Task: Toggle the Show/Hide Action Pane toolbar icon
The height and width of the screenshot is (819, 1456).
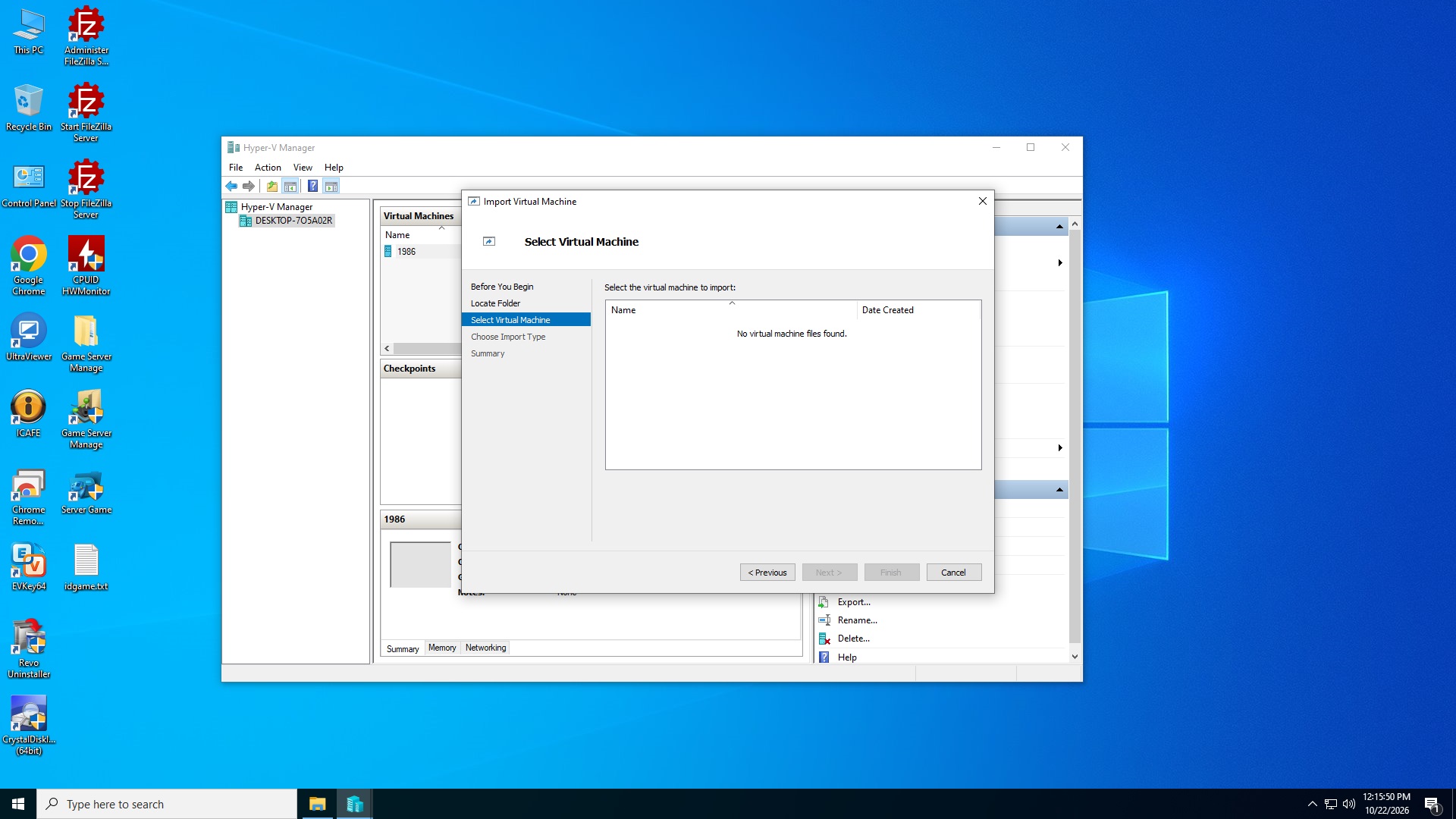Action: click(331, 187)
